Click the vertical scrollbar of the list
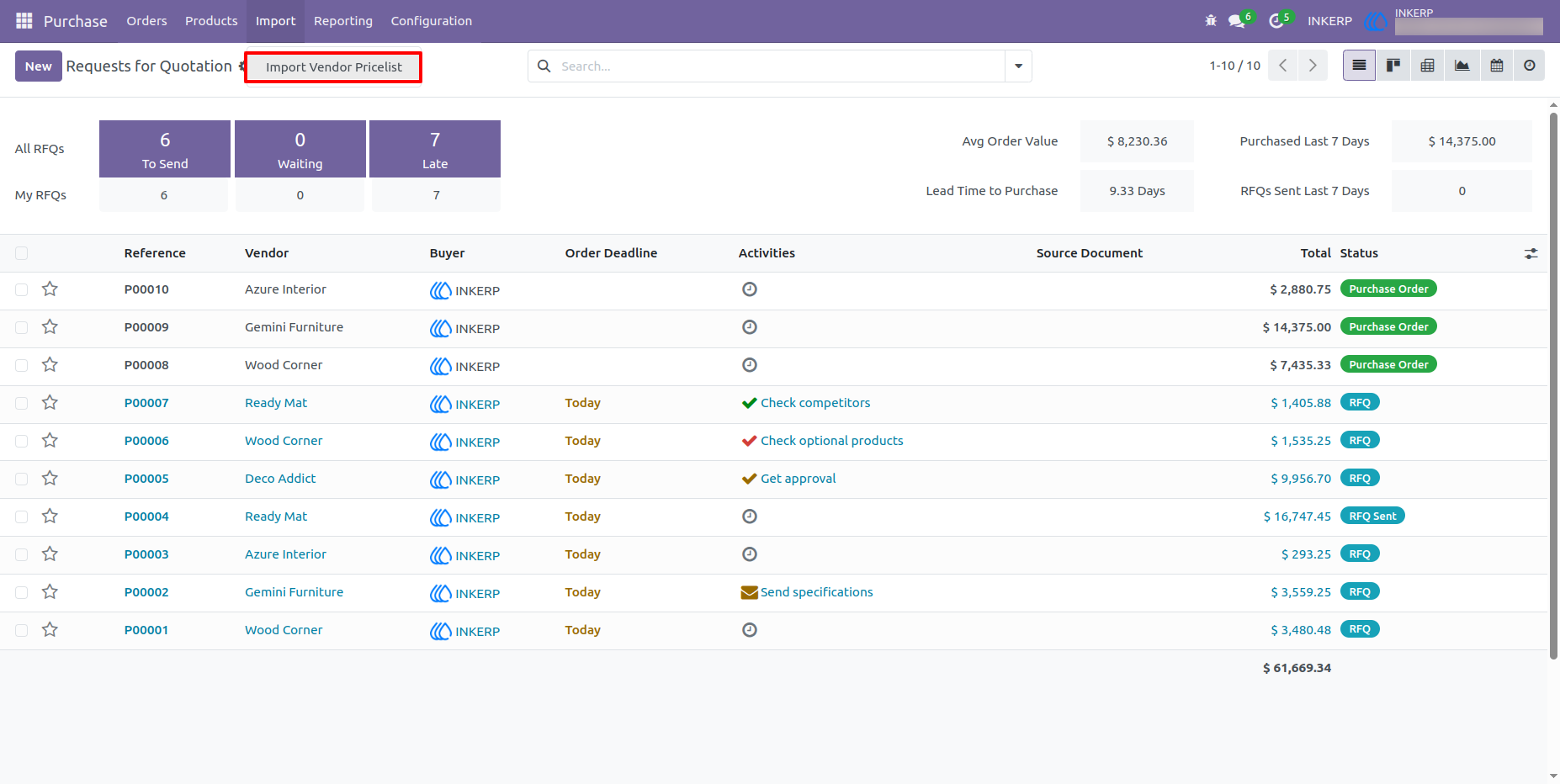The image size is (1560, 784). pyautogui.click(x=1553, y=384)
